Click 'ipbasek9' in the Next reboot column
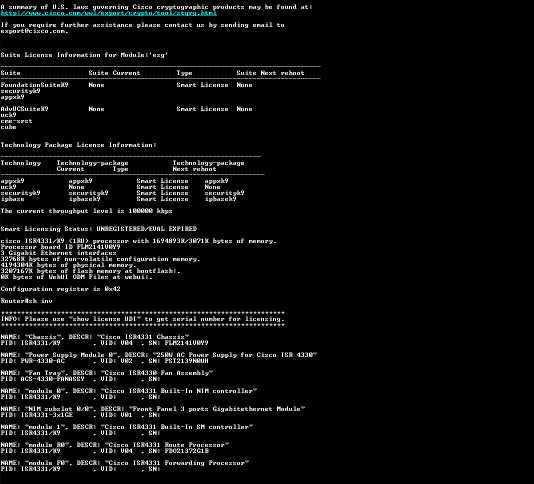The image size is (534, 484). pyautogui.click(x=221, y=199)
